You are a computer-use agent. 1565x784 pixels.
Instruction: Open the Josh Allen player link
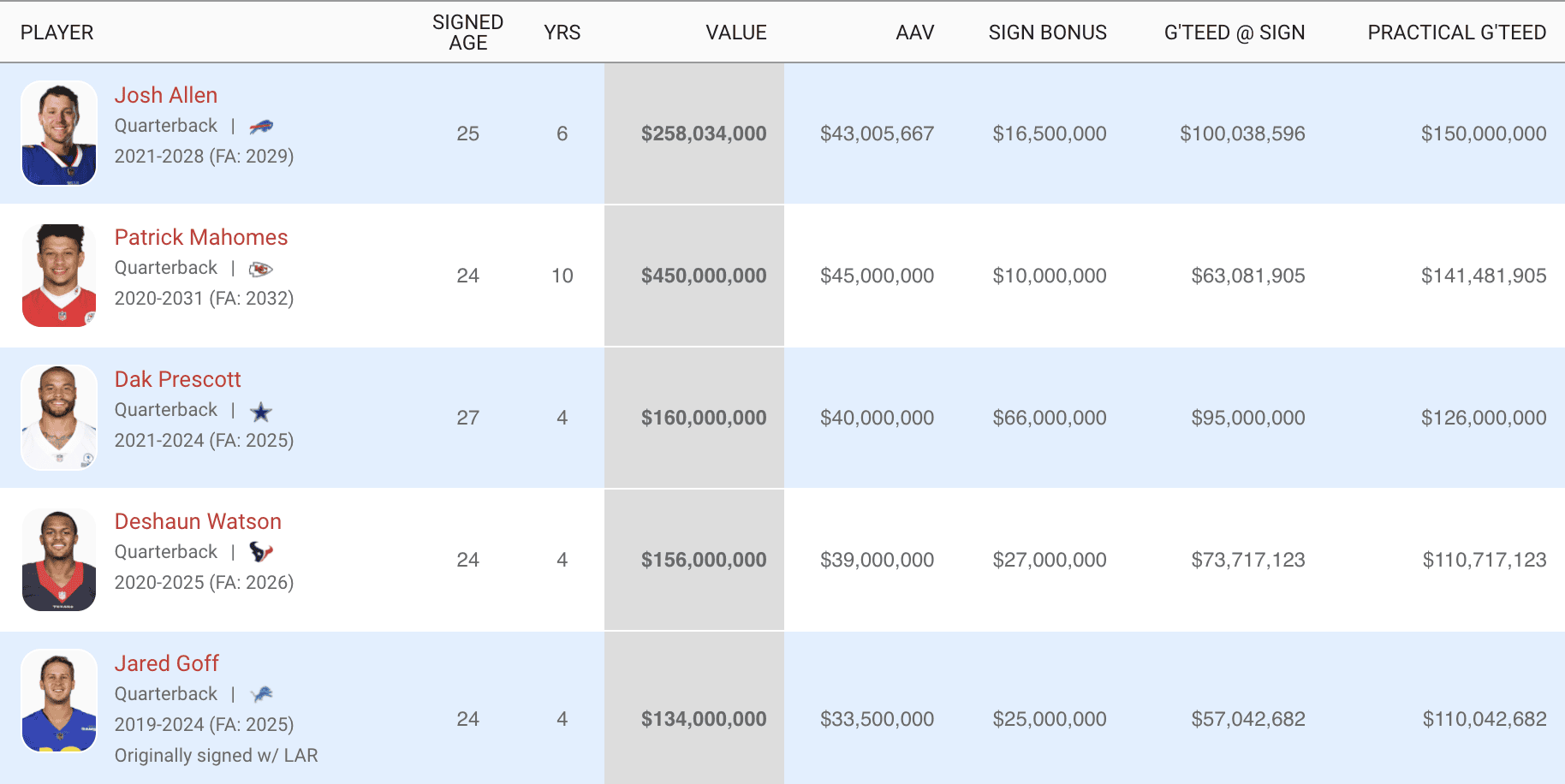pos(166,95)
